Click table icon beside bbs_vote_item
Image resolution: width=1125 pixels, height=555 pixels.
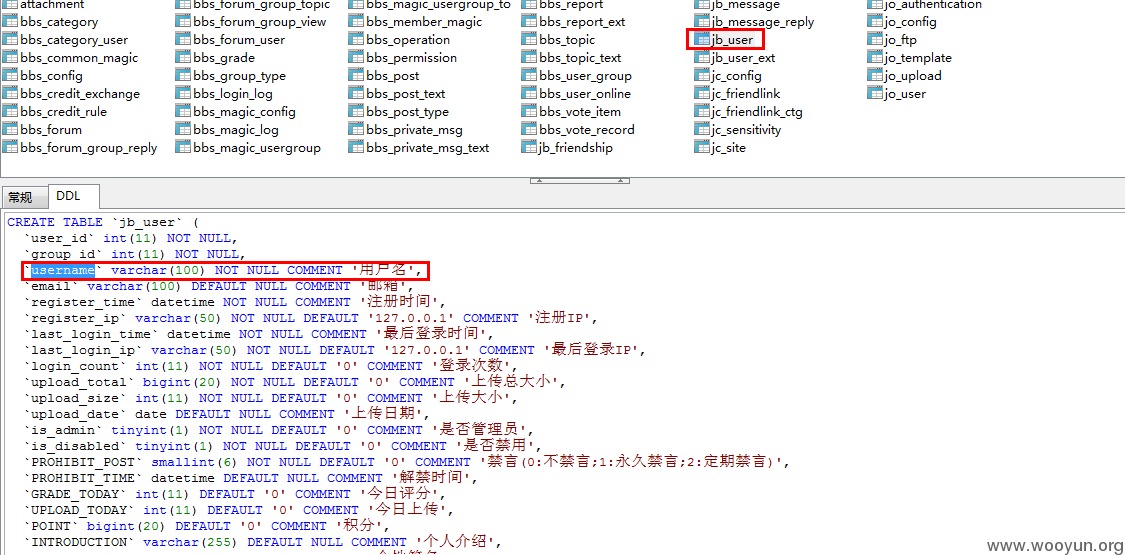529,112
